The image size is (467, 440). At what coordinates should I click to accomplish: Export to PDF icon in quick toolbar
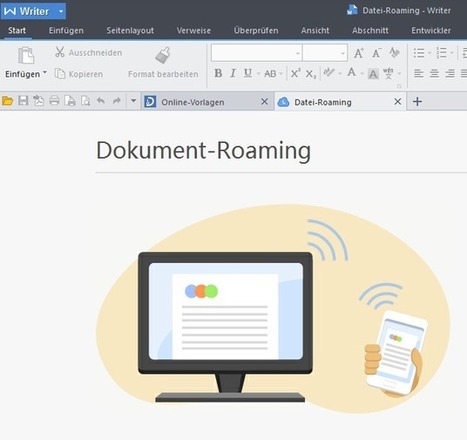click(38, 101)
